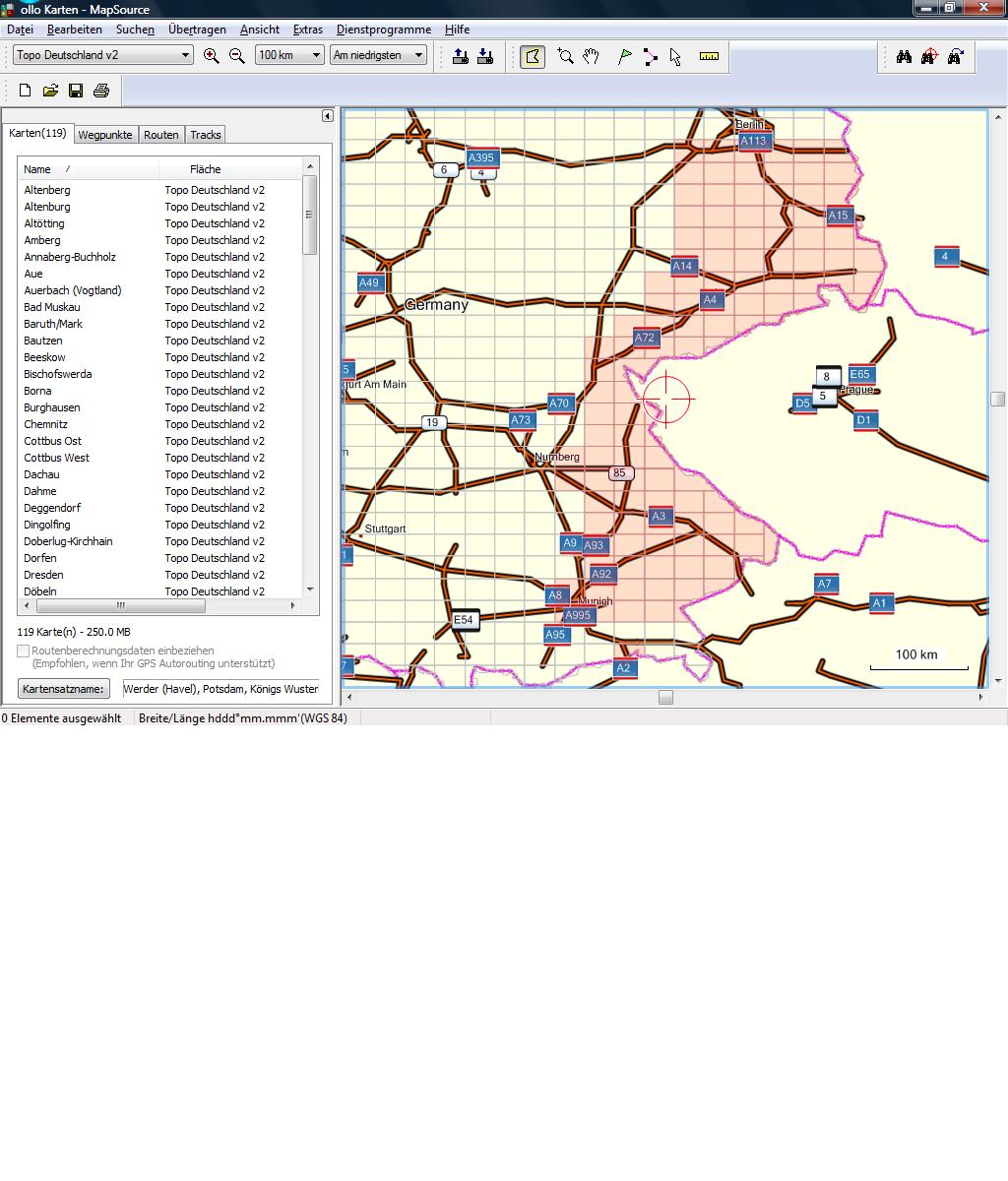
Task: Click the map list horizontal scrollbar thumb
Action: (120, 606)
